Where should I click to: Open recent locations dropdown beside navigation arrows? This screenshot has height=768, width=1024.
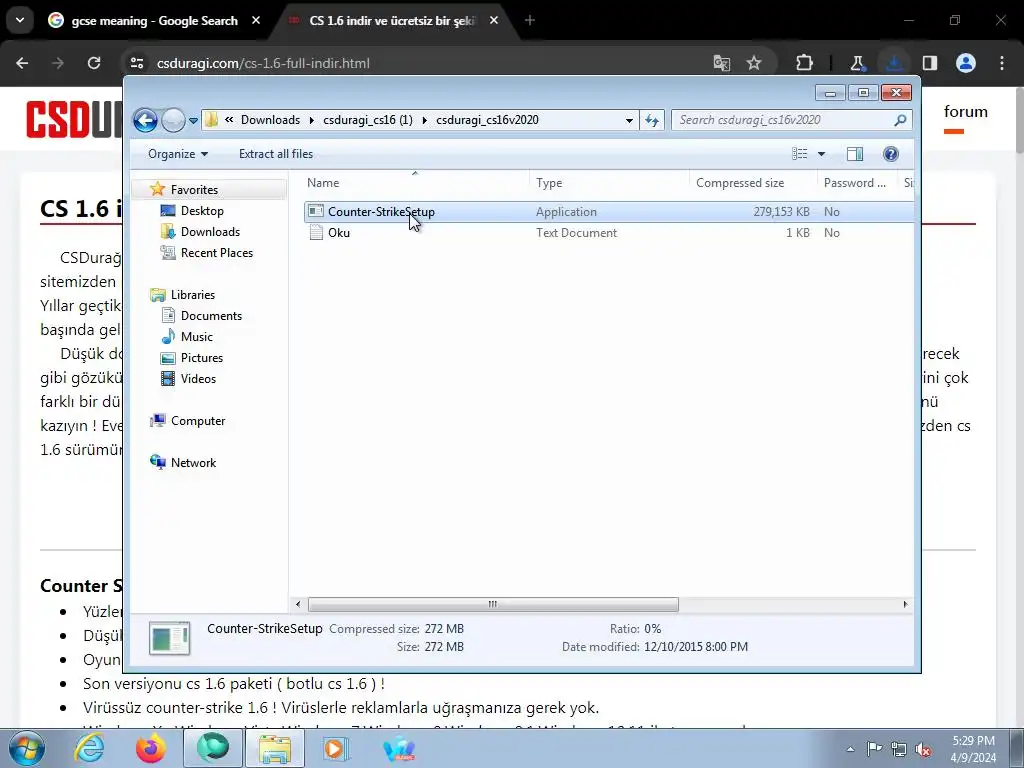(x=193, y=121)
